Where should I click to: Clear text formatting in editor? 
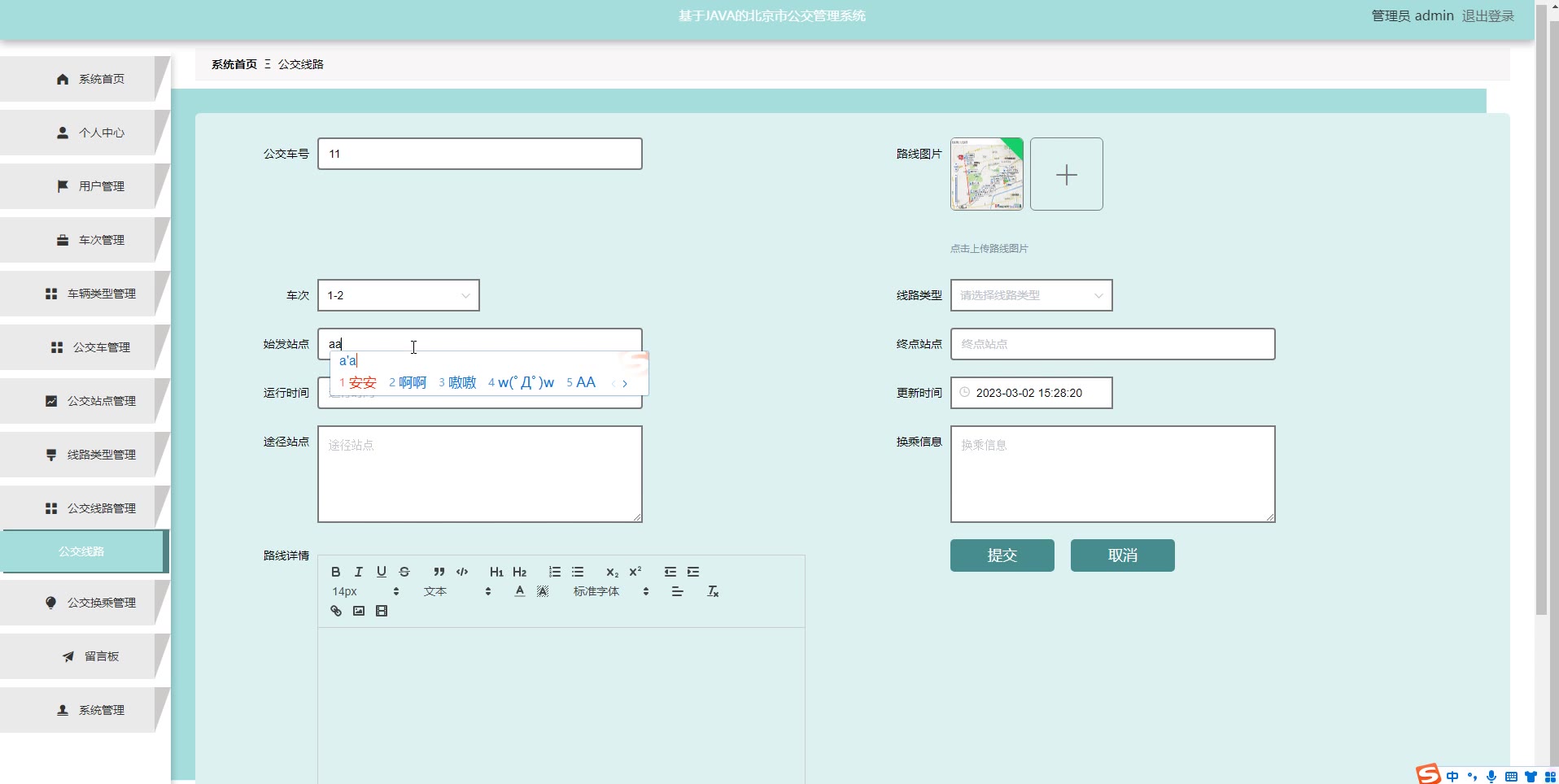pyautogui.click(x=713, y=591)
